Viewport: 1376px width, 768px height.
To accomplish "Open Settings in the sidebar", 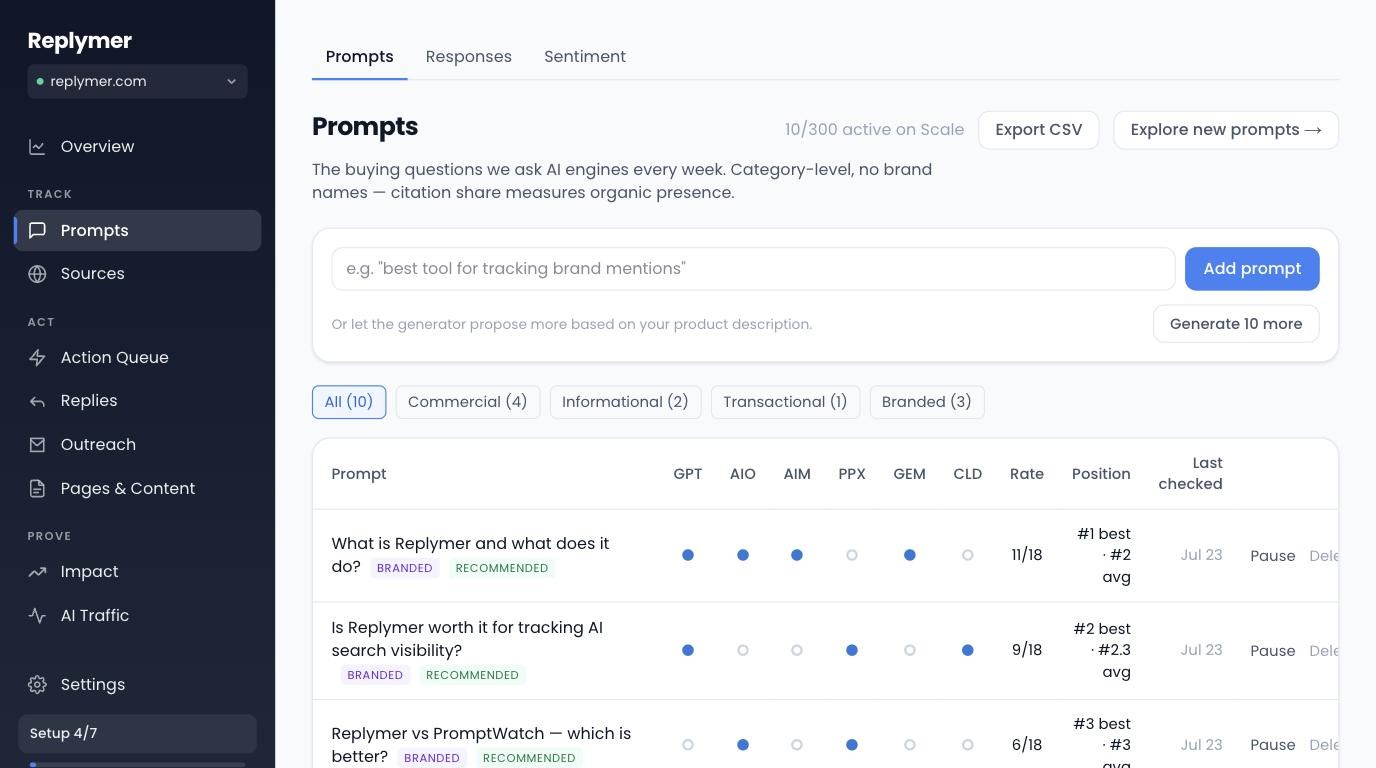I will coord(137,685).
